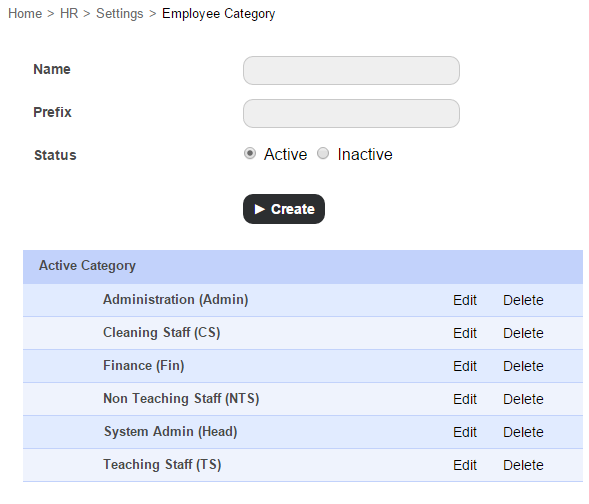
Task: Delete the Teaching Staff (TS) category
Action: tap(523, 465)
